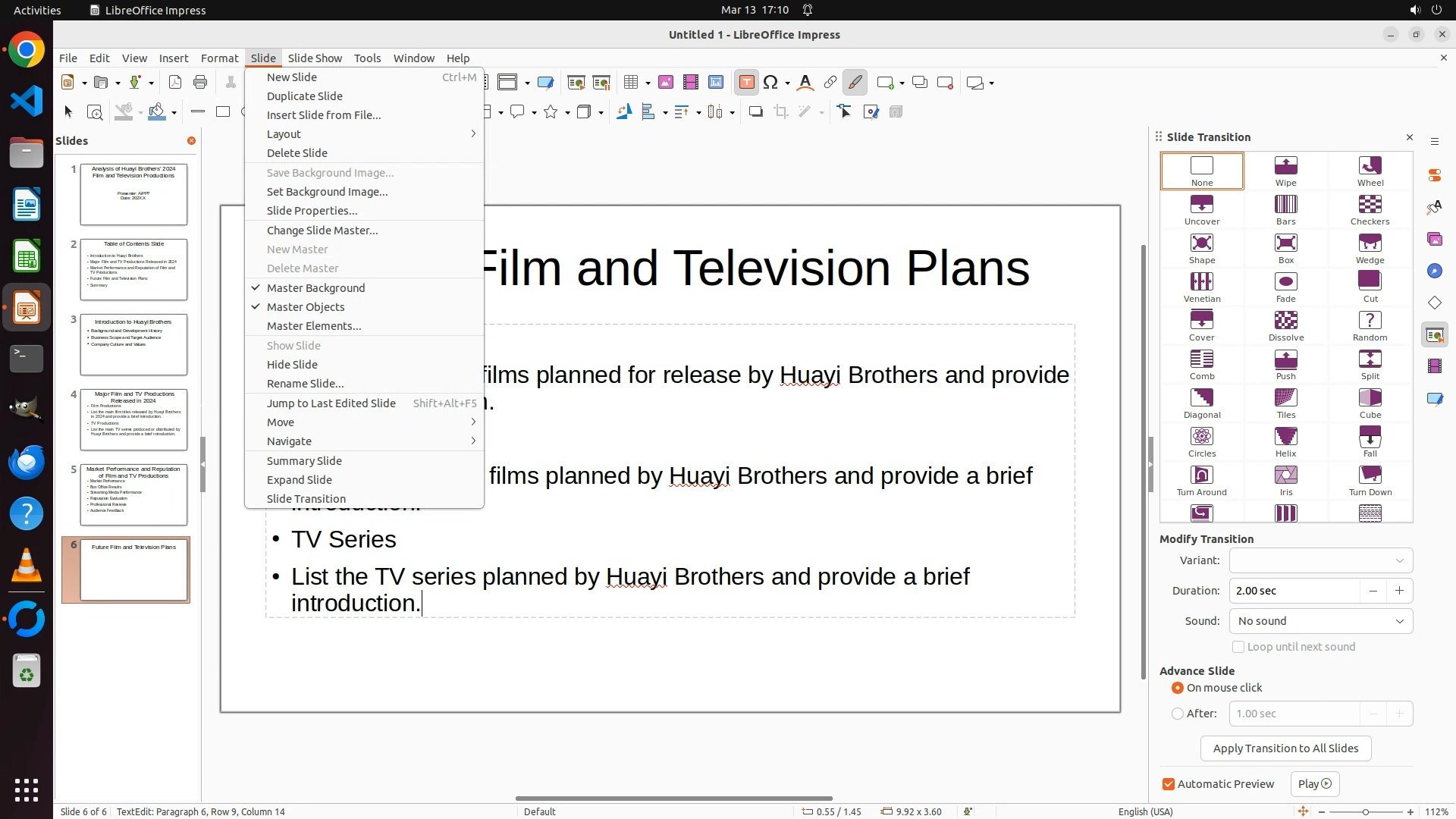Viewport: 1456px width, 819px height.
Task: Select slide 3 thumbnail in panel
Action: (133, 344)
